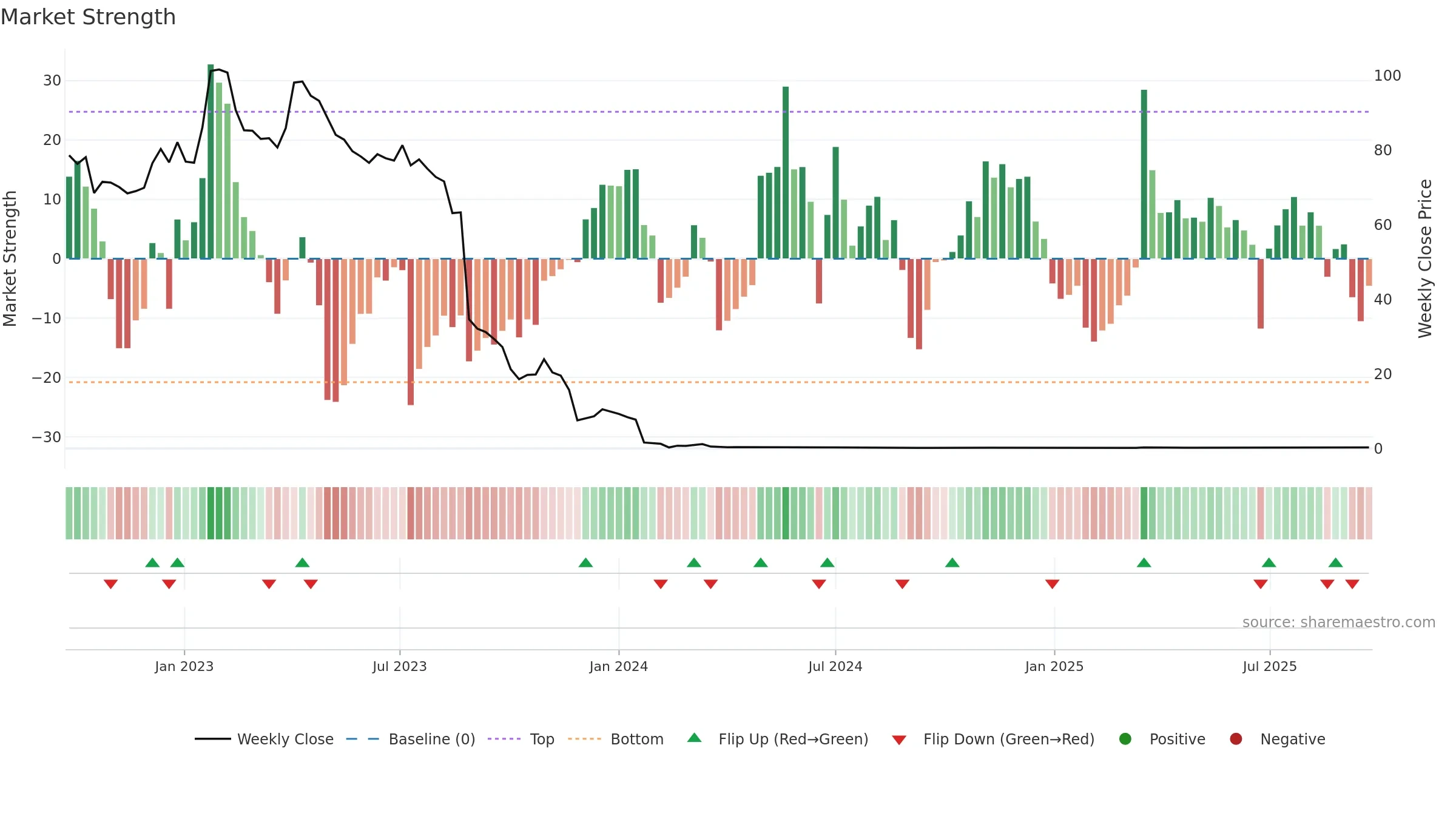Image resolution: width=1456 pixels, height=819 pixels.
Task: Click the −30 tick on left axis
Action: click(47, 437)
